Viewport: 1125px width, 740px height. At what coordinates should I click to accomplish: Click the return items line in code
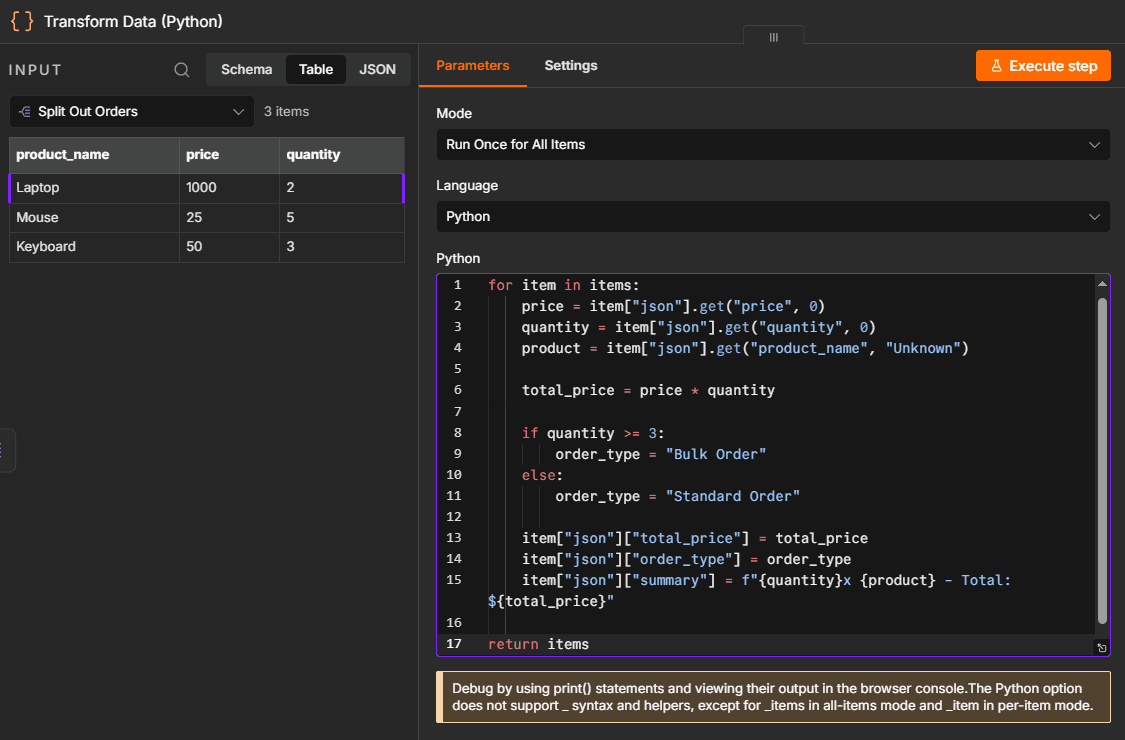coord(538,645)
